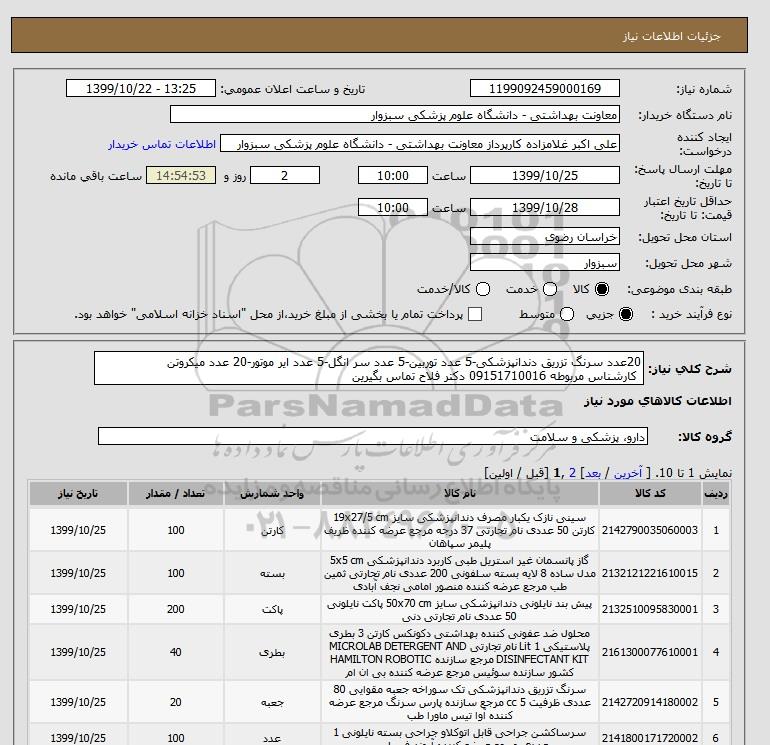
Task: Click the کد کالا column header
Action: [650, 494]
